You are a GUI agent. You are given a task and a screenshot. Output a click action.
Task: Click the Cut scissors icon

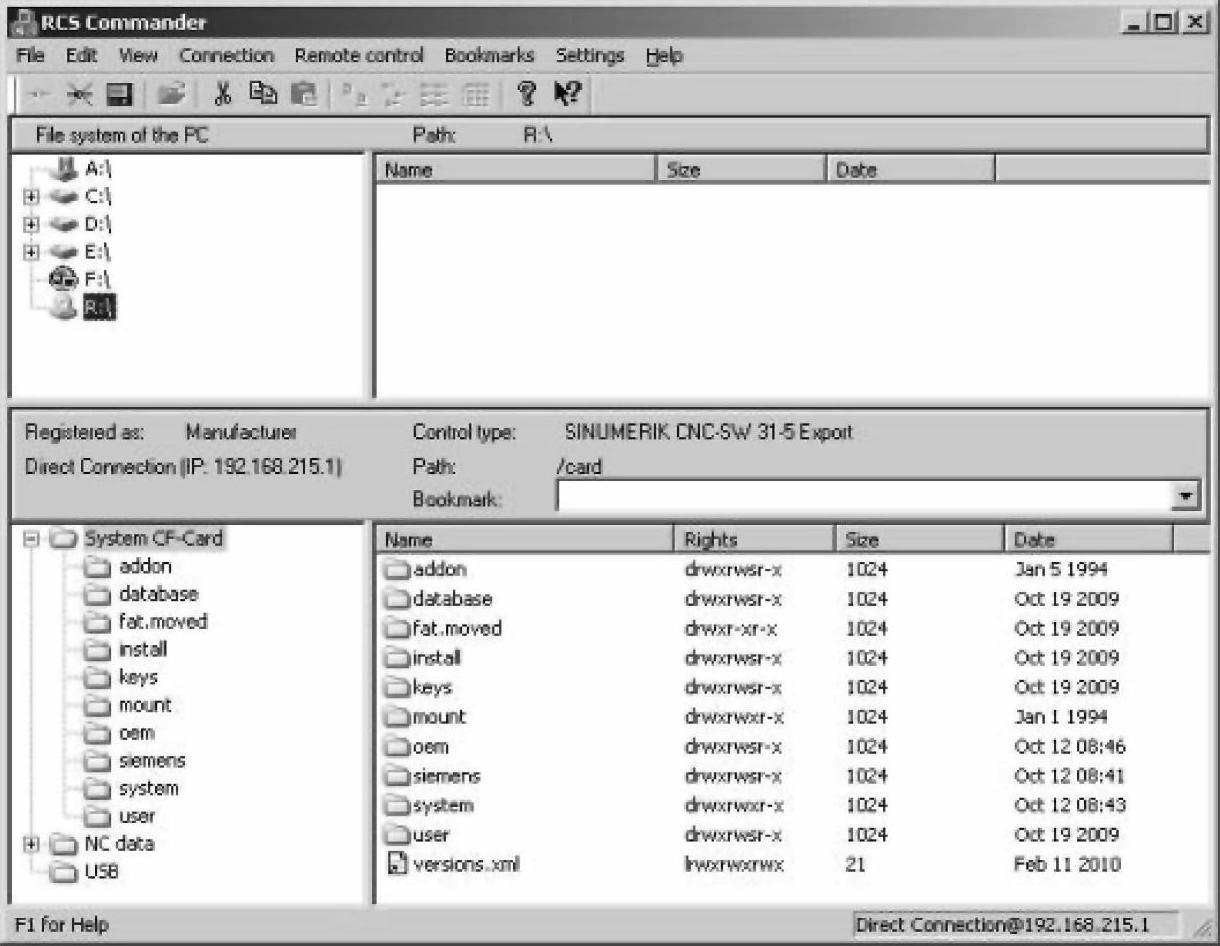click(225, 95)
